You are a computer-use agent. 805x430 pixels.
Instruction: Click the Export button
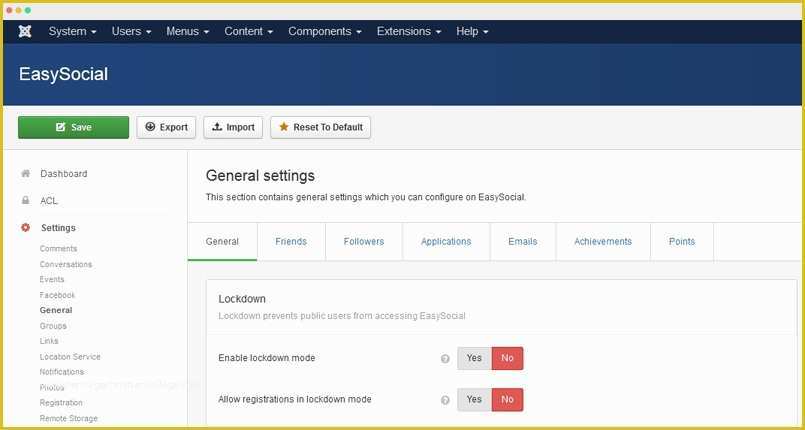[166, 127]
